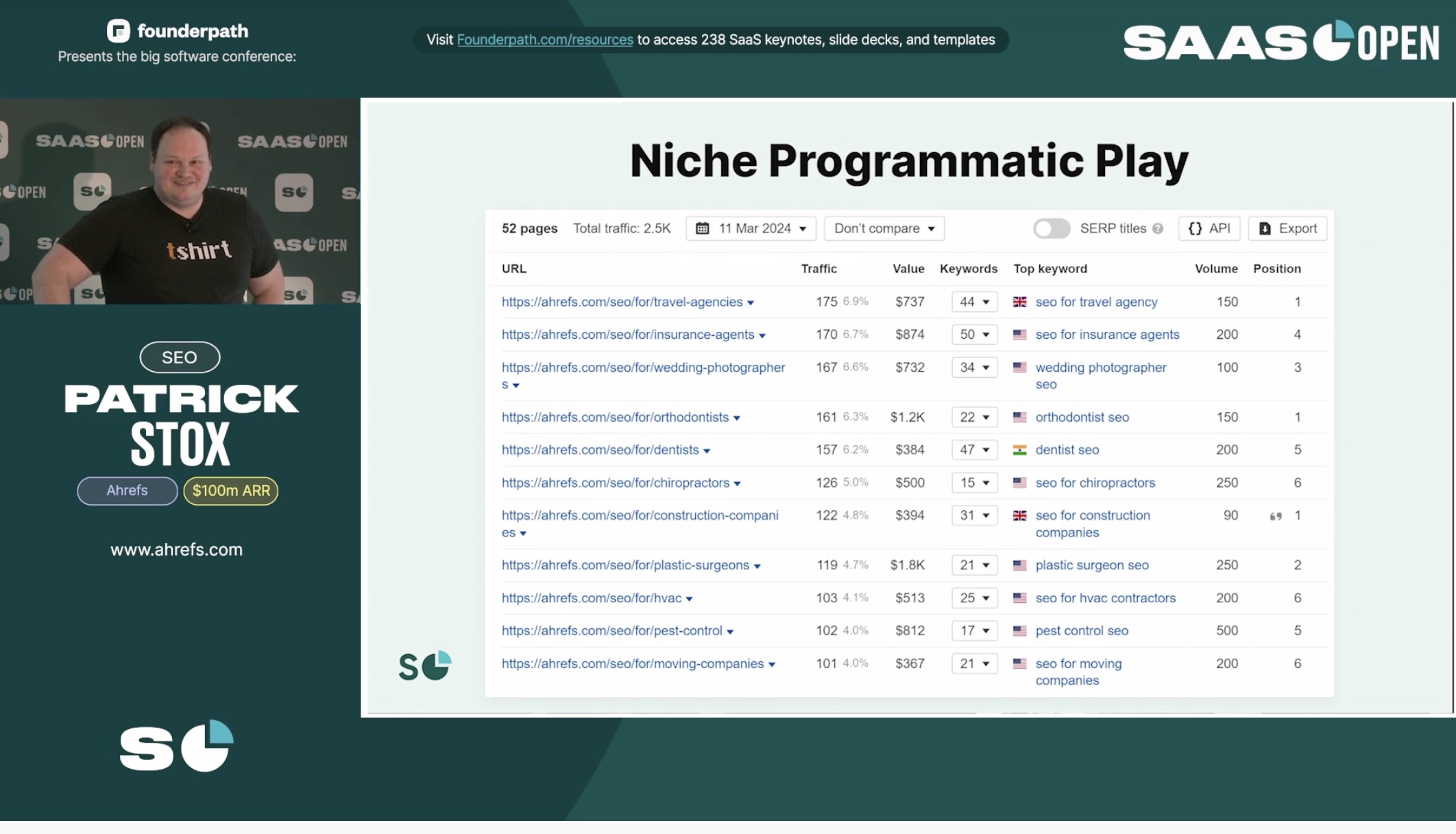Open the 11 Mar 2024 date dropdown
Image resolution: width=1456 pixels, height=834 pixels.
click(751, 228)
